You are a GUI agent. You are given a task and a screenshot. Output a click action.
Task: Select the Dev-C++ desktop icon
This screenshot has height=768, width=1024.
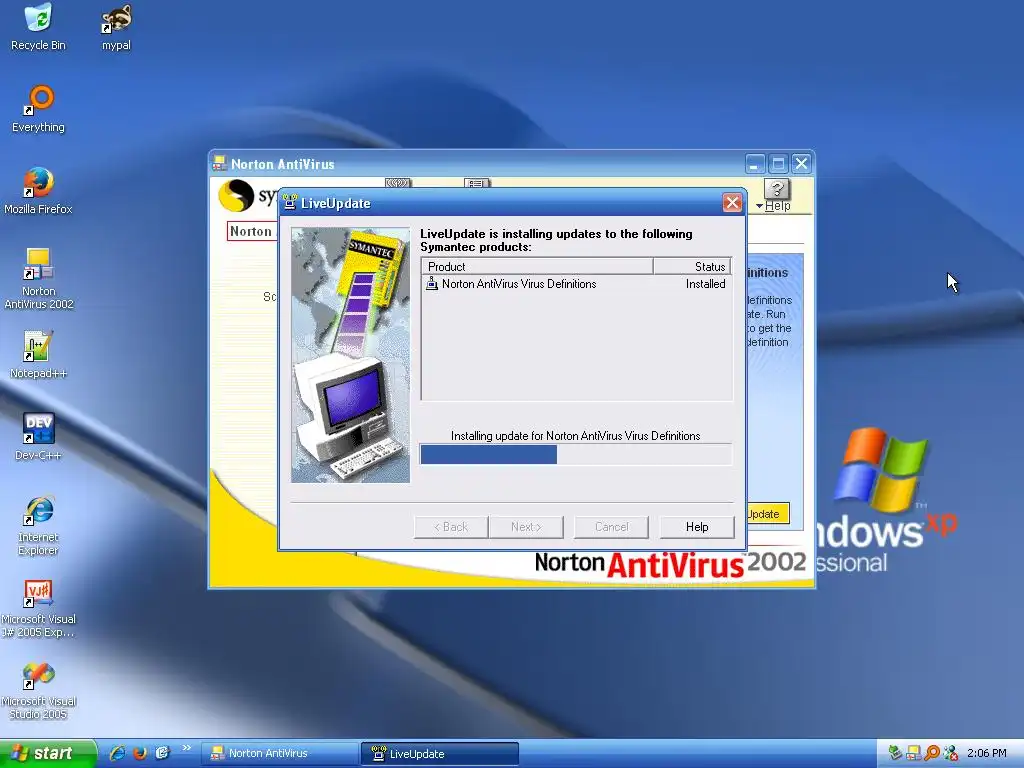[x=38, y=436]
